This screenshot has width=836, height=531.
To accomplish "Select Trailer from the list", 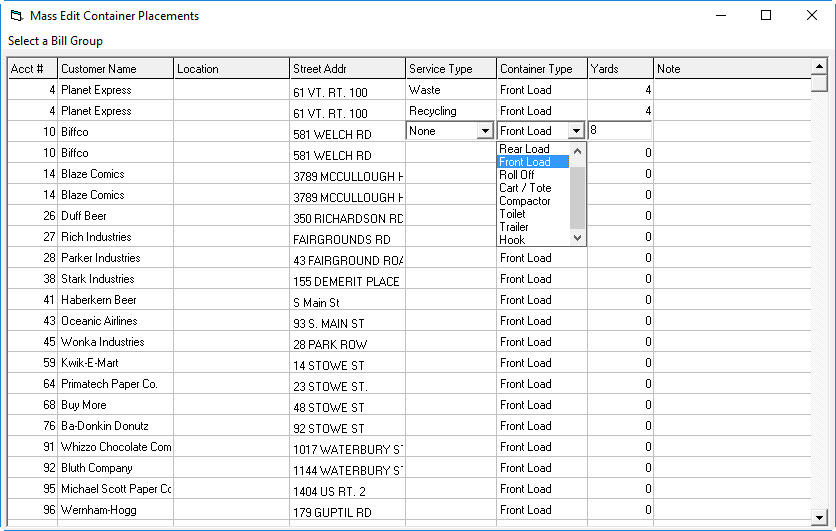I will point(514,227).
